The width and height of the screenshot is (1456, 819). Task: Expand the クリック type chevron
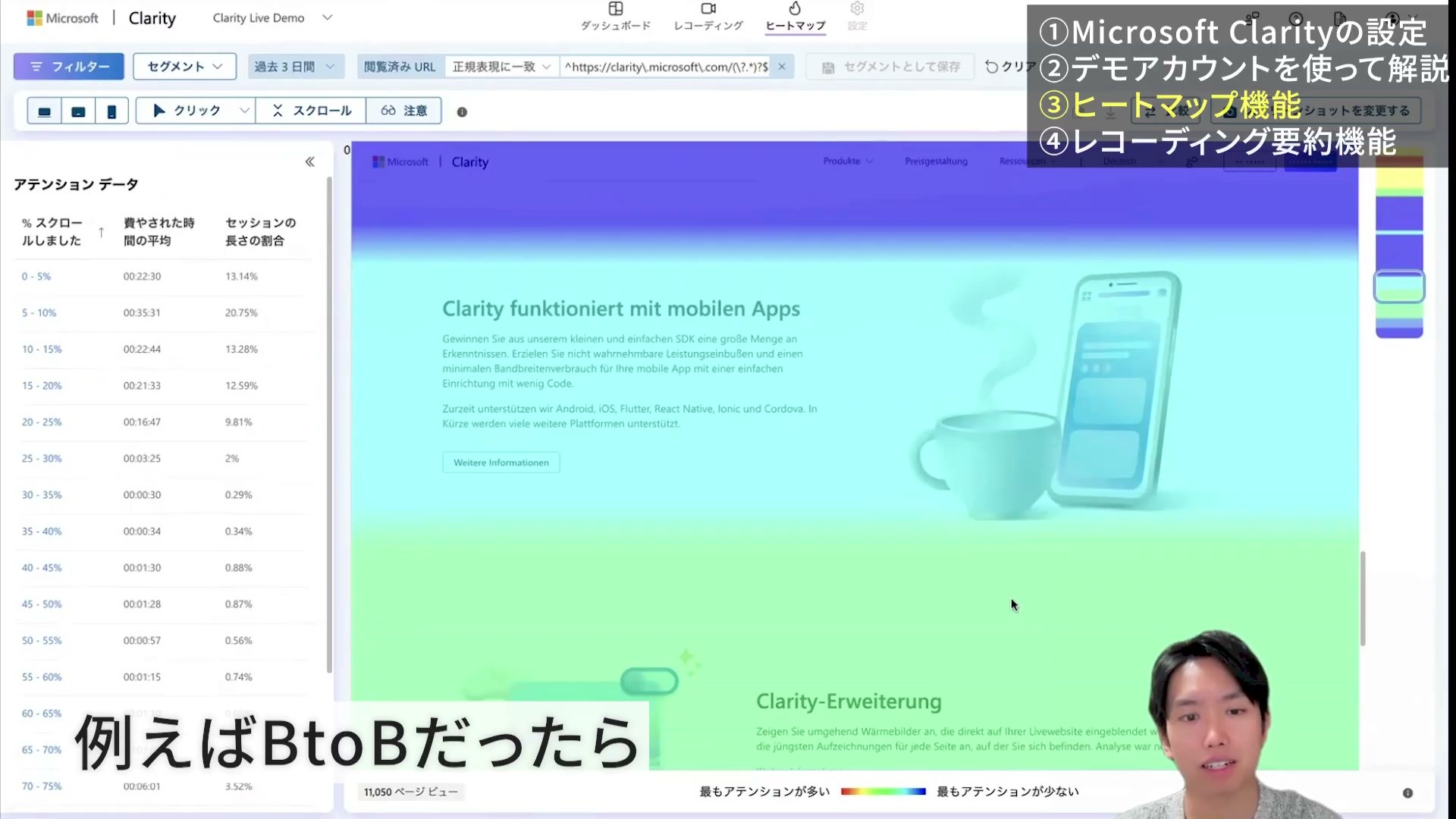pyautogui.click(x=244, y=111)
